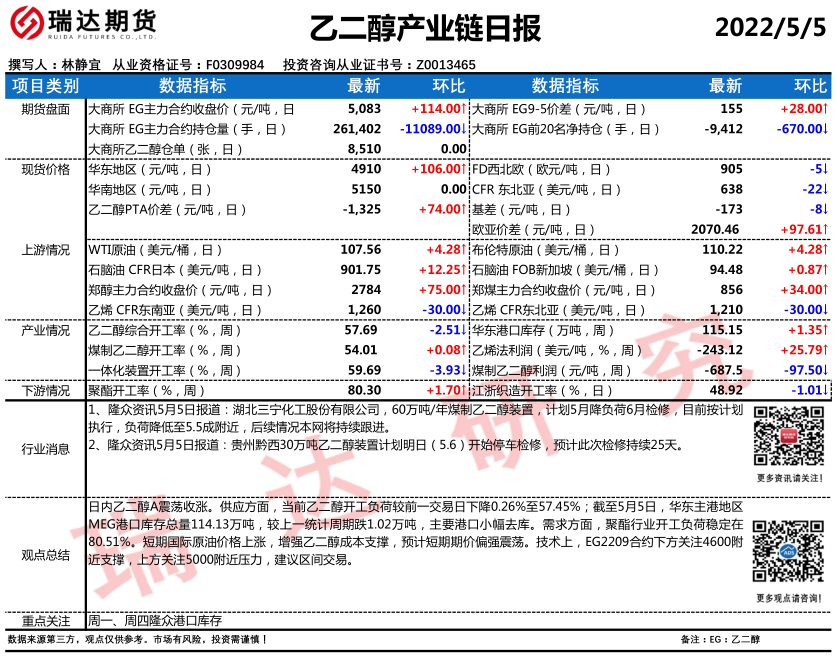Select the 聚酯开工率 indicator row label

coord(147,391)
